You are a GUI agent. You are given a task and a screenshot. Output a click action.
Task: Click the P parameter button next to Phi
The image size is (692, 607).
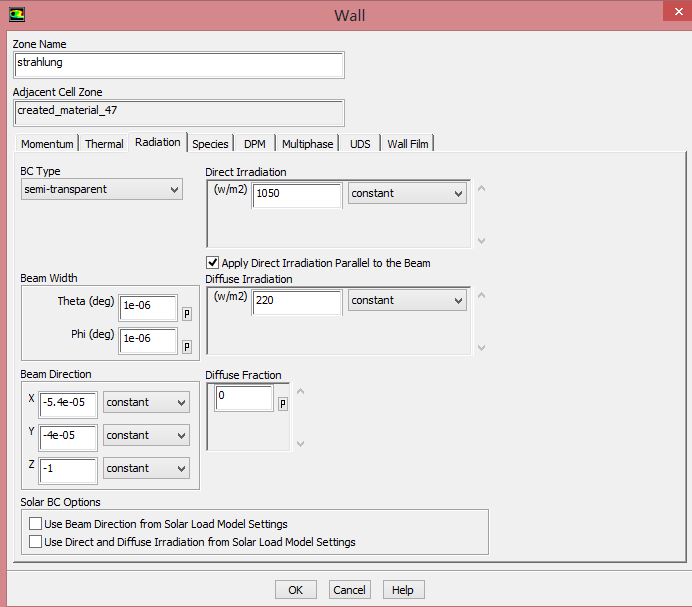186,346
